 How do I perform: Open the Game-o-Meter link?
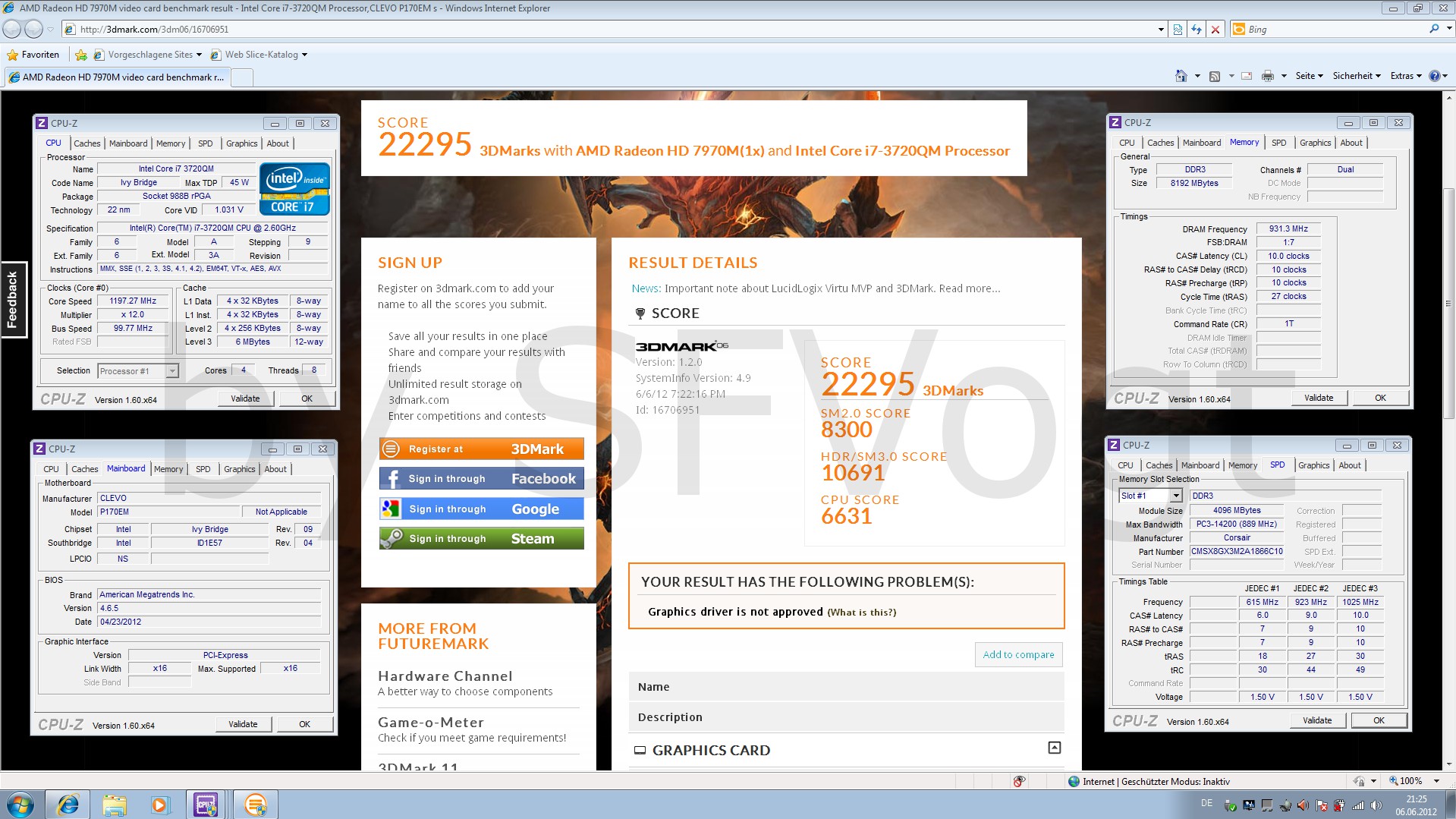point(430,722)
